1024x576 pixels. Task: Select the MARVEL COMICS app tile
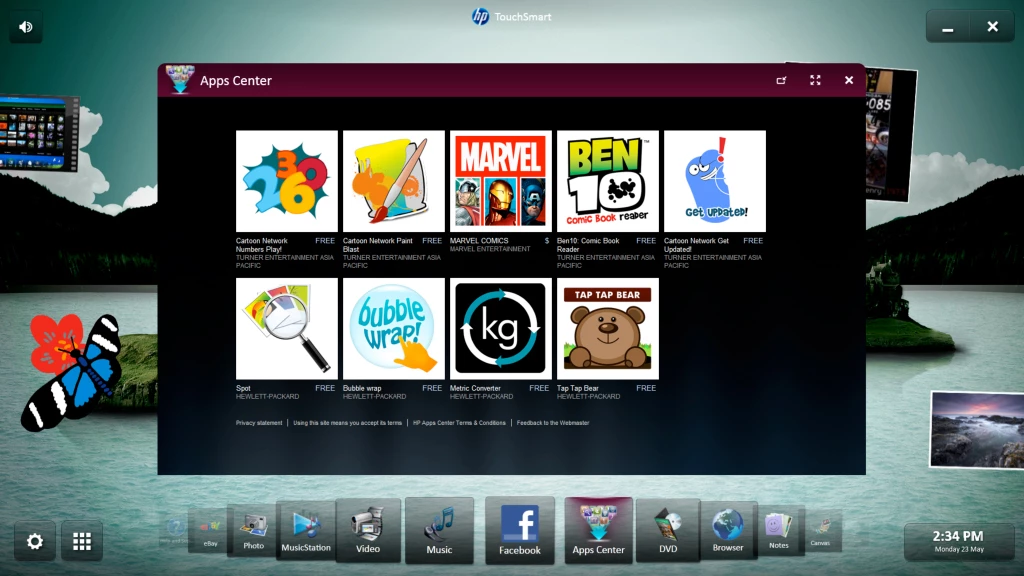pos(501,181)
